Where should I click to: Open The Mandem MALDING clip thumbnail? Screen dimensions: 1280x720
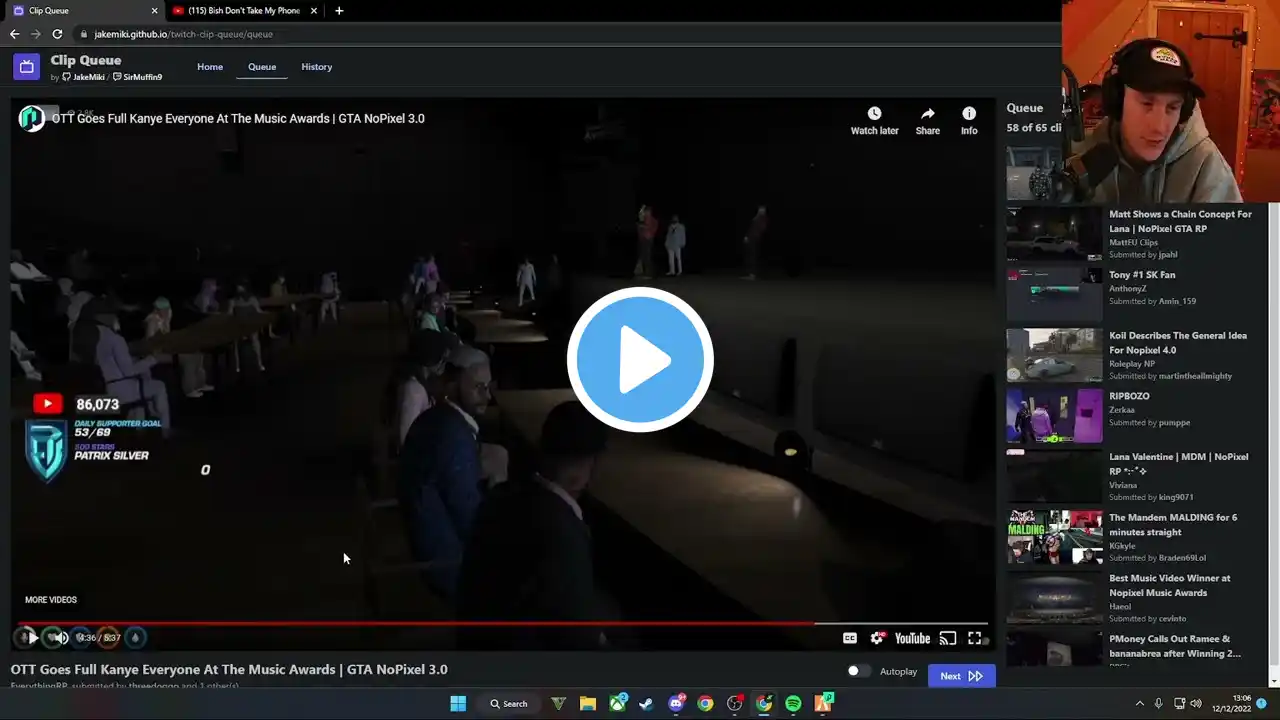tap(1054, 537)
